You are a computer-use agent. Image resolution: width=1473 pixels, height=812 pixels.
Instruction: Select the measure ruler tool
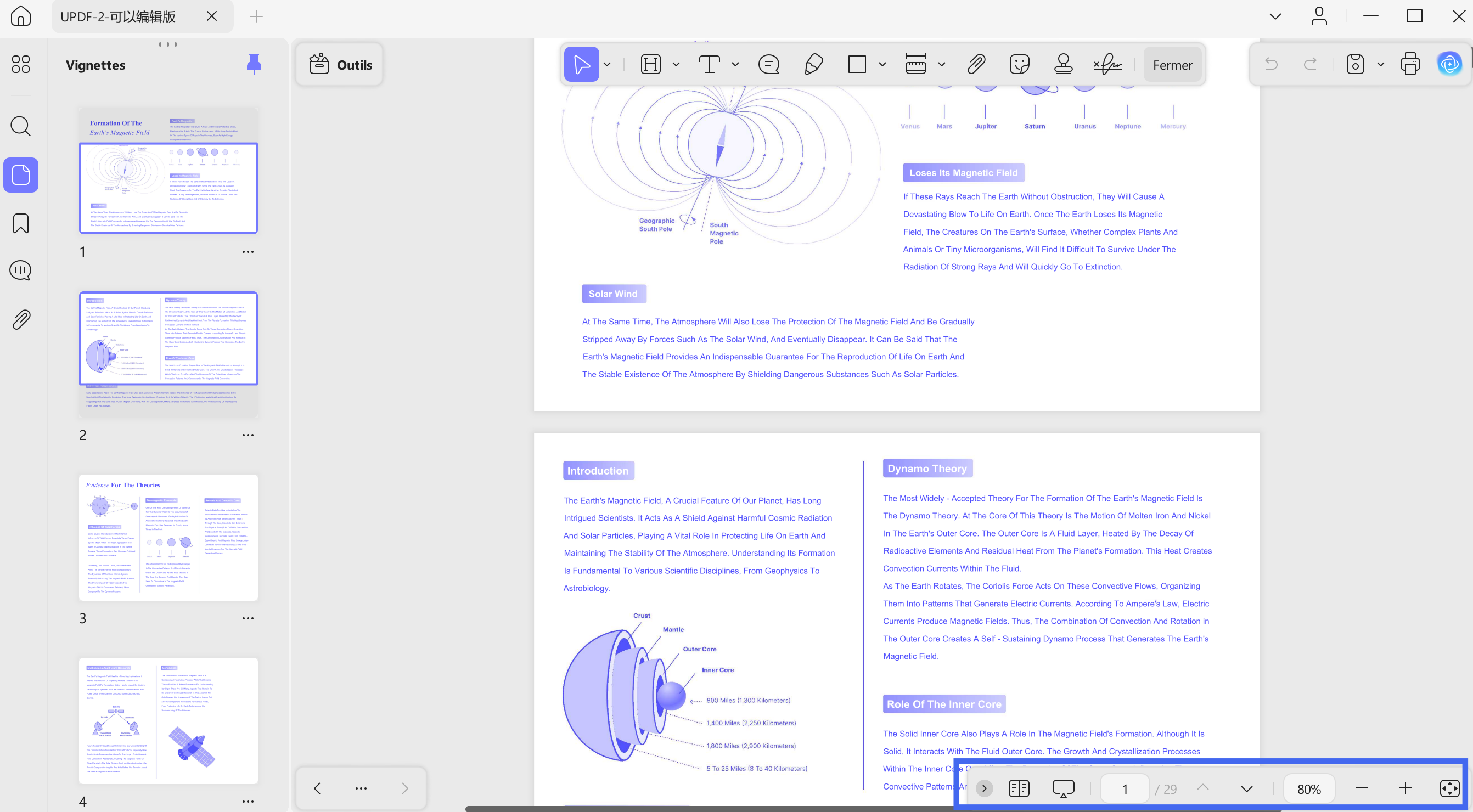(x=915, y=64)
